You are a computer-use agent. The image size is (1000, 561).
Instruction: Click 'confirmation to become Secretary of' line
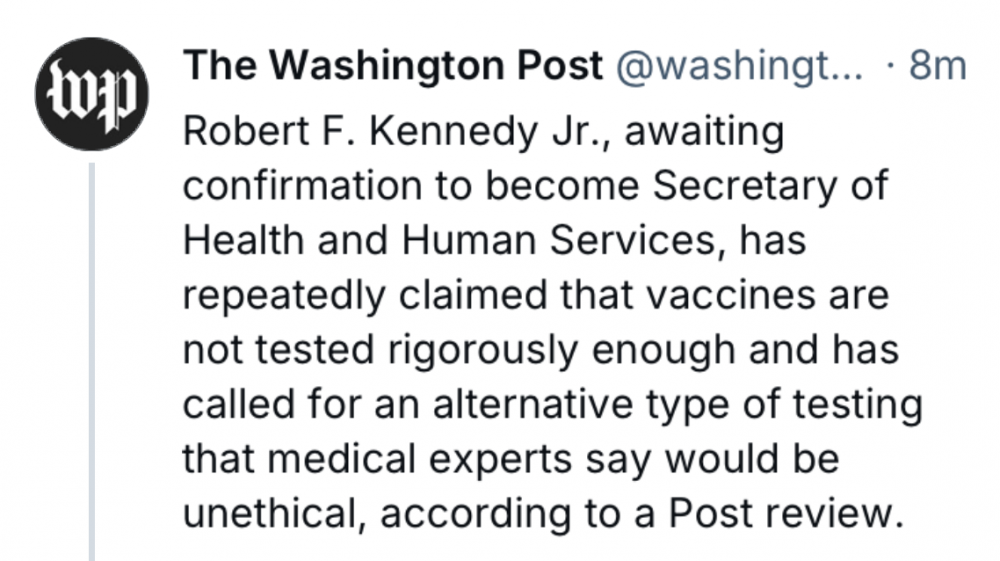coord(535,187)
